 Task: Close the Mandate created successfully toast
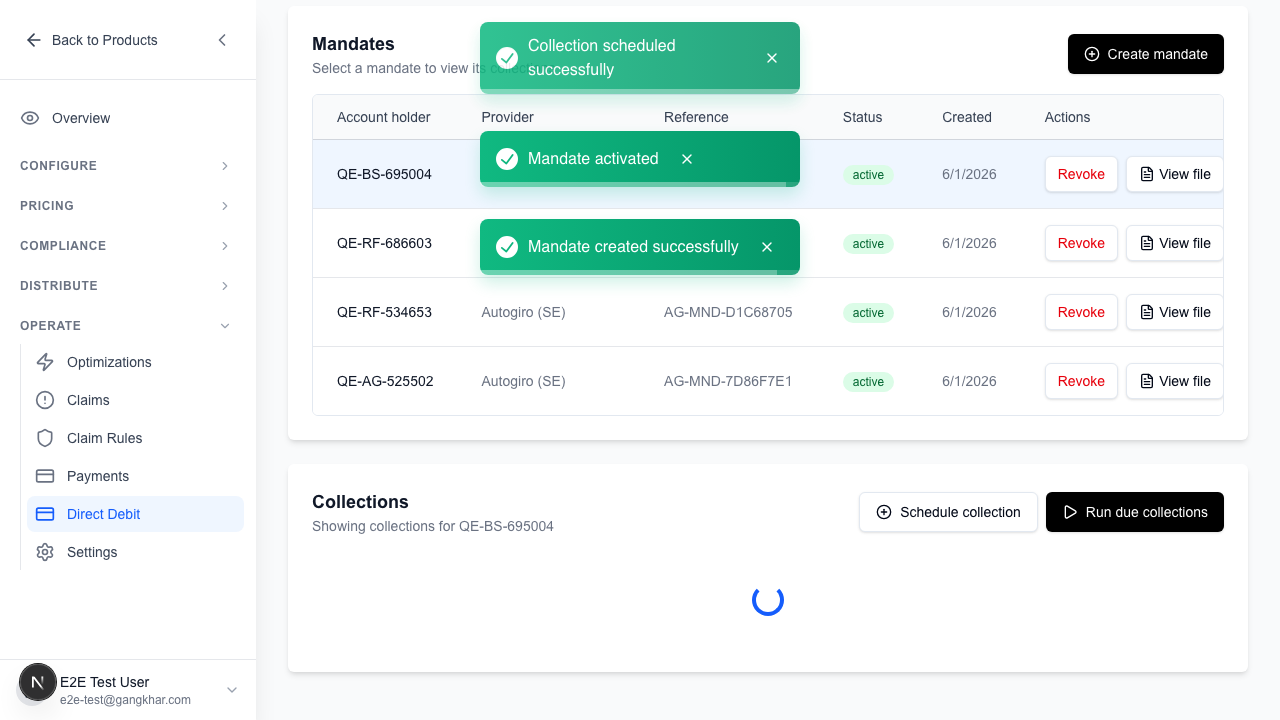pos(767,247)
